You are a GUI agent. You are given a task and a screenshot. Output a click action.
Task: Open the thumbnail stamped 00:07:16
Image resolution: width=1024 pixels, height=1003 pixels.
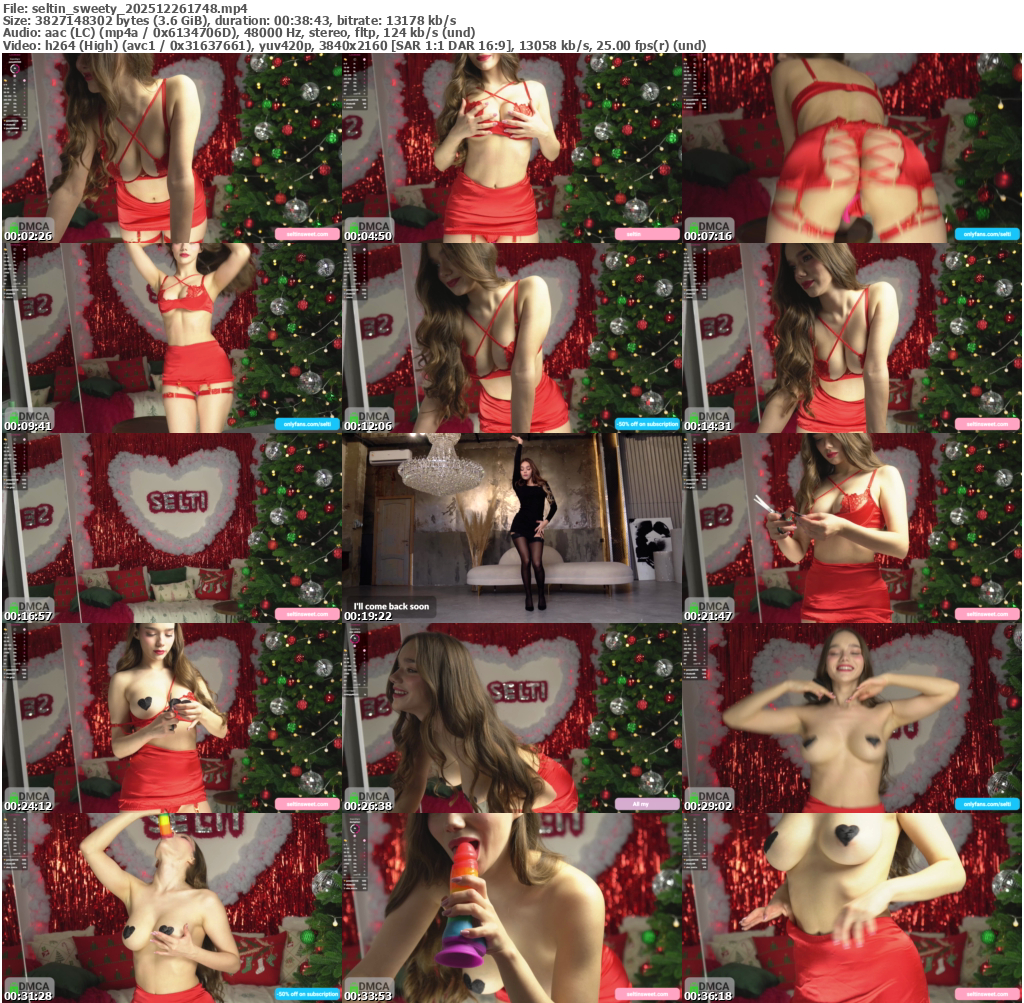click(x=852, y=148)
